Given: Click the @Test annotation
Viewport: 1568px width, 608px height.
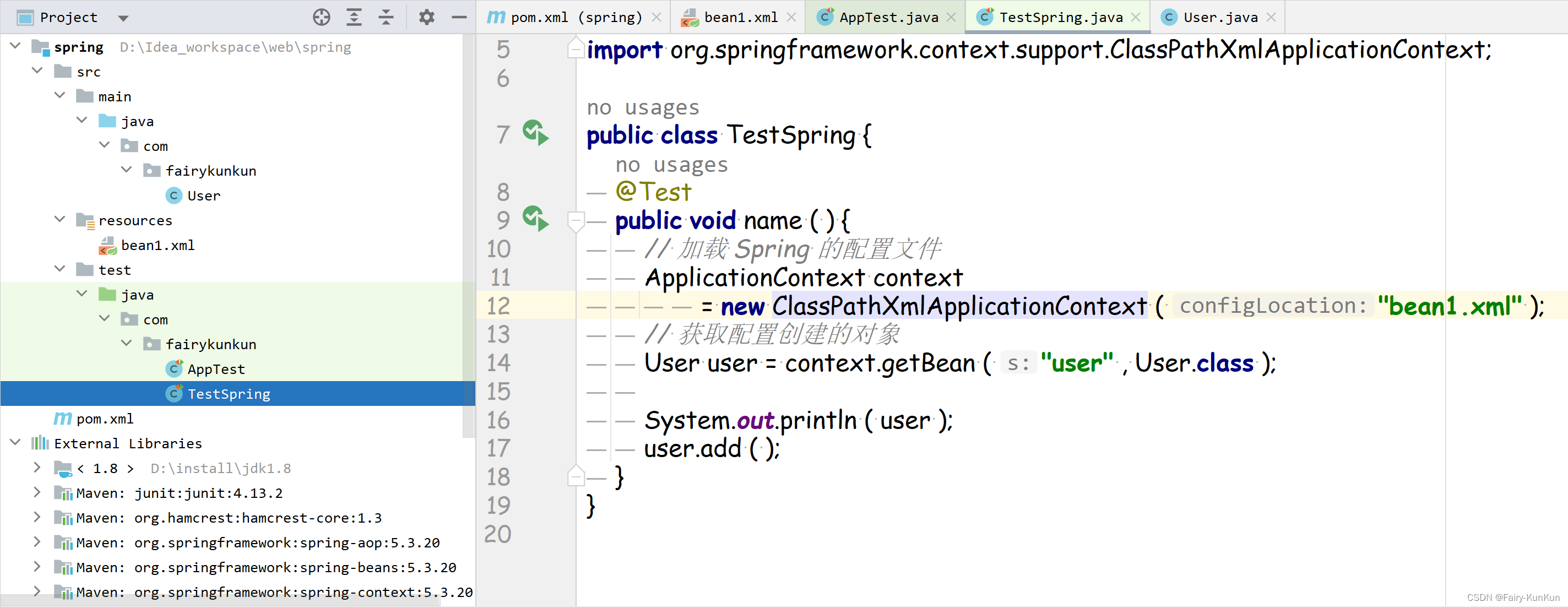Looking at the screenshot, I should (653, 192).
